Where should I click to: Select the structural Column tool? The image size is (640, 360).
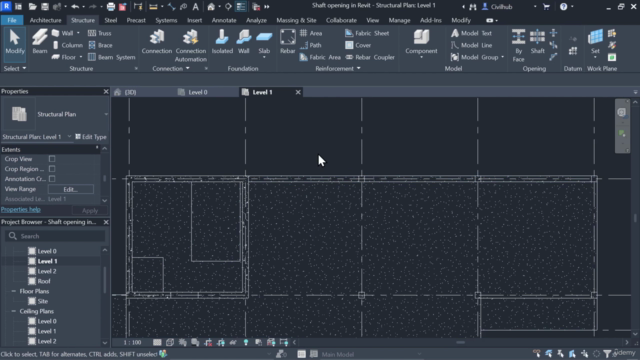click(67, 45)
